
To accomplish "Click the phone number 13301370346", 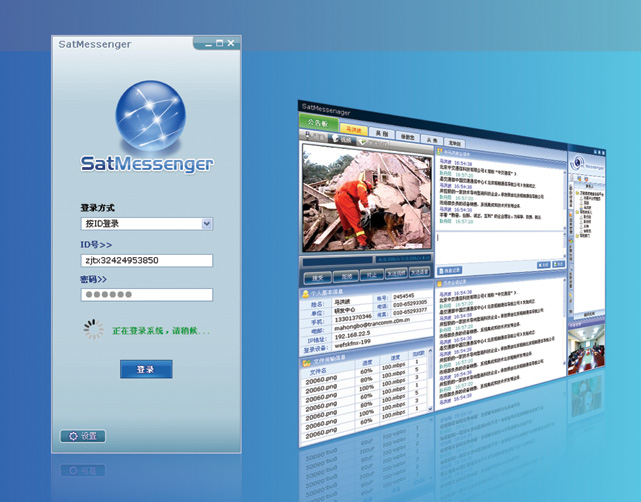I will [353, 318].
